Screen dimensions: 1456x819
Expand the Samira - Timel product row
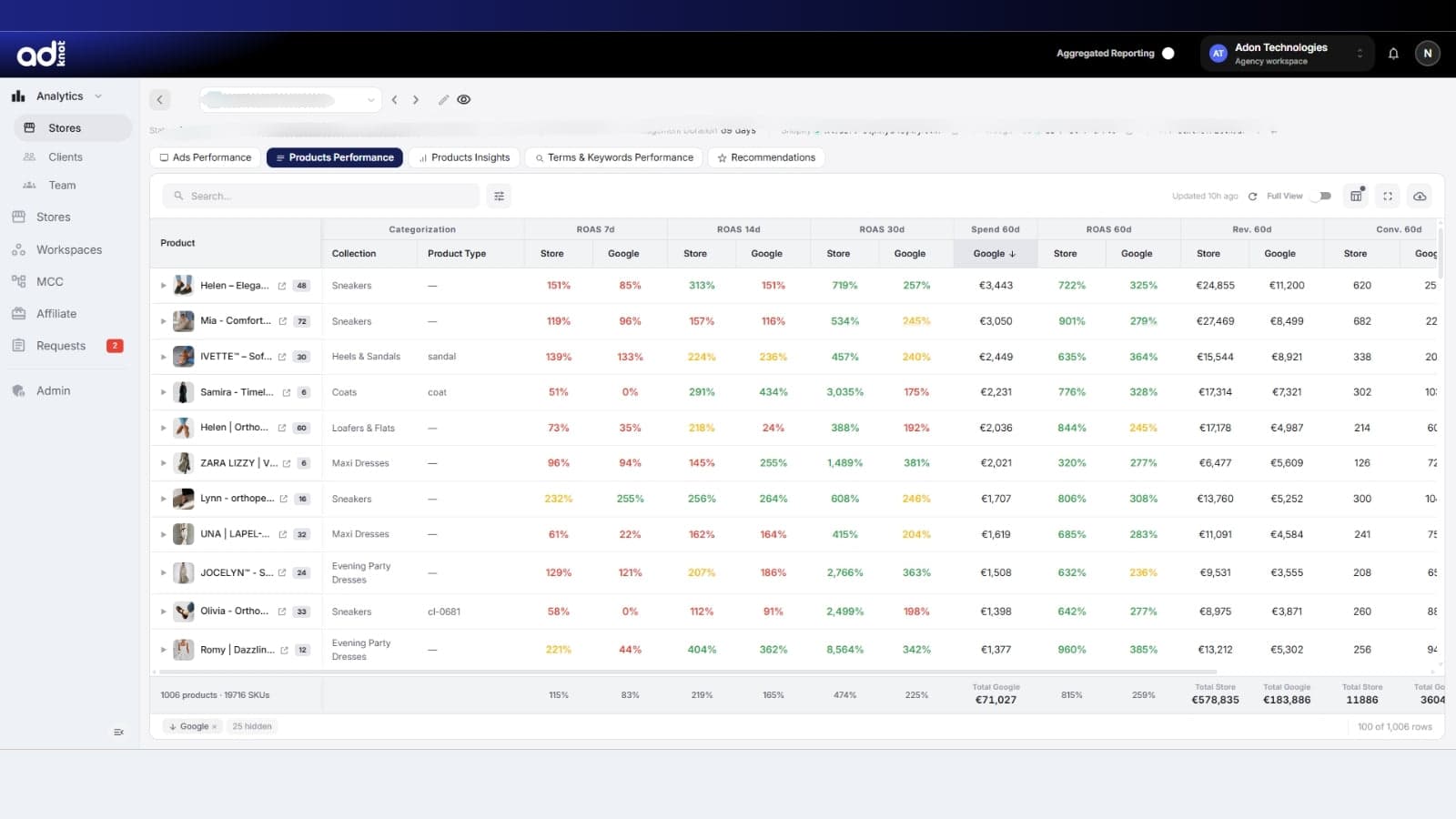[x=164, y=392]
